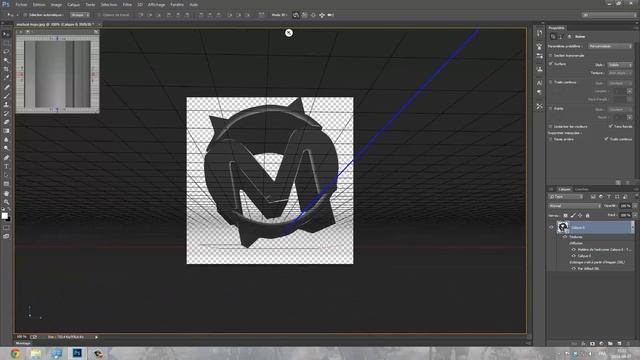Screen dimensions: 640x360
Task: Open the layer Opacité value slider arrow
Action: pyautogui.click(x=635, y=206)
